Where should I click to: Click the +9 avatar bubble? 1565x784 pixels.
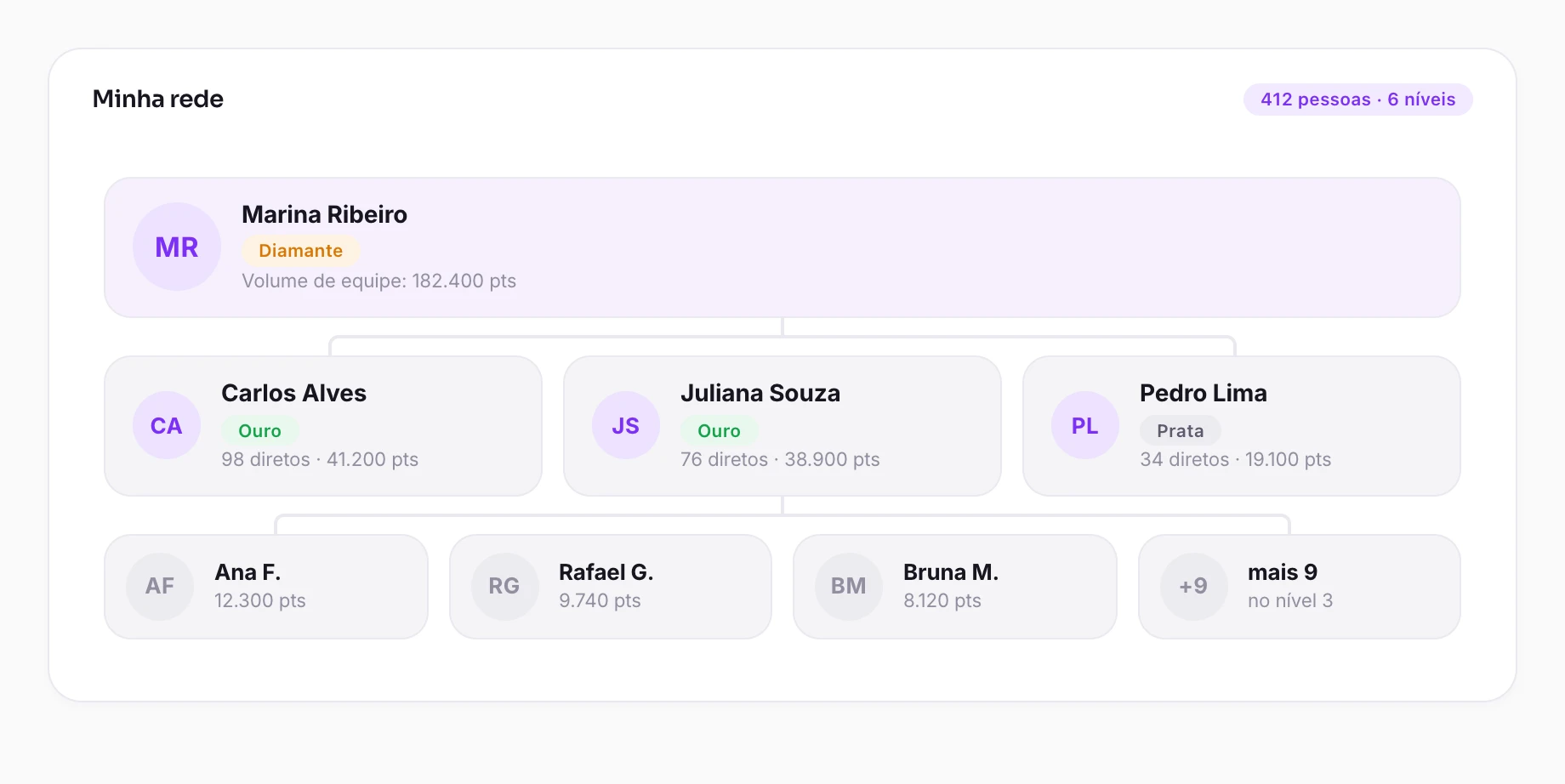[x=1193, y=586]
